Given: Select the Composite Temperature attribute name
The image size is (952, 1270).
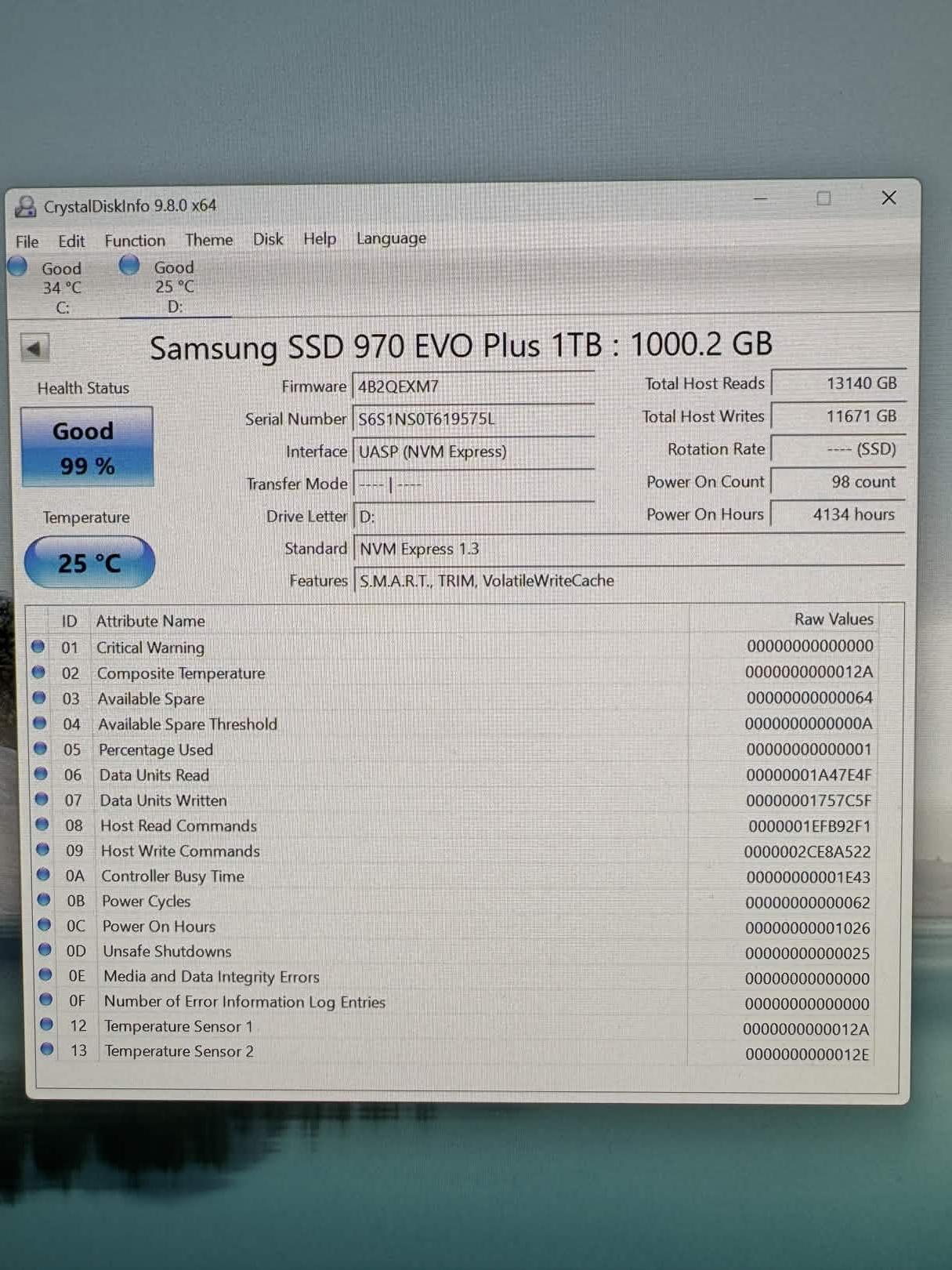Looking at the screenshot, I should [181, 673].
